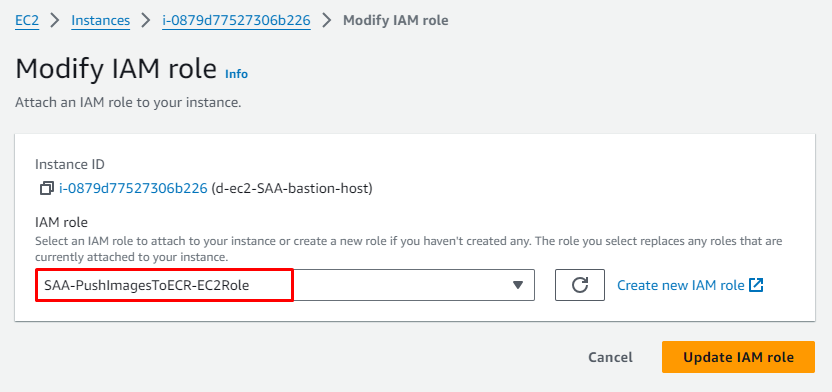Click the Modify IAM role page heading
Viewport: 832px width, 392px height.
(116, 69)
